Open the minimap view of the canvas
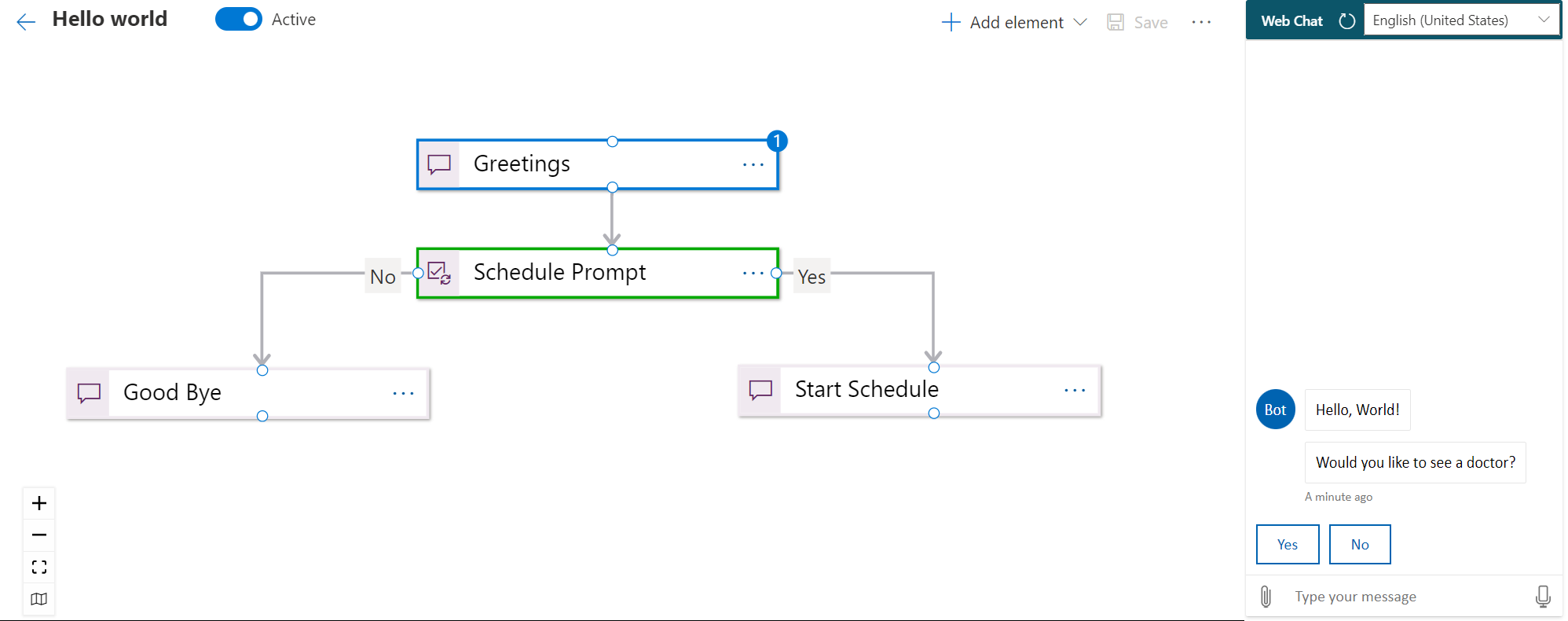 pyautogui.click(x=38, y=599)
